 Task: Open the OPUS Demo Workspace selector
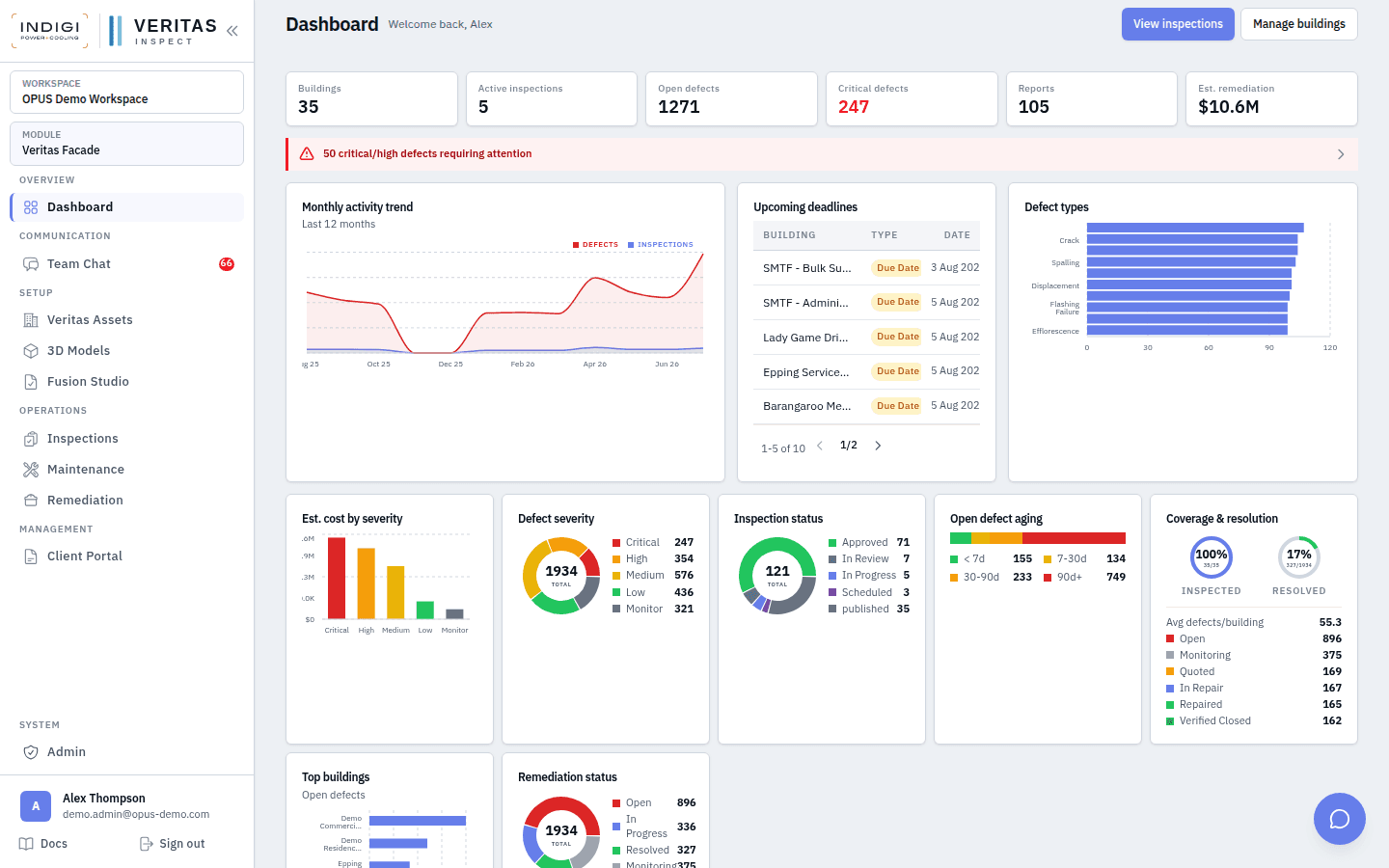coord(126,92)
